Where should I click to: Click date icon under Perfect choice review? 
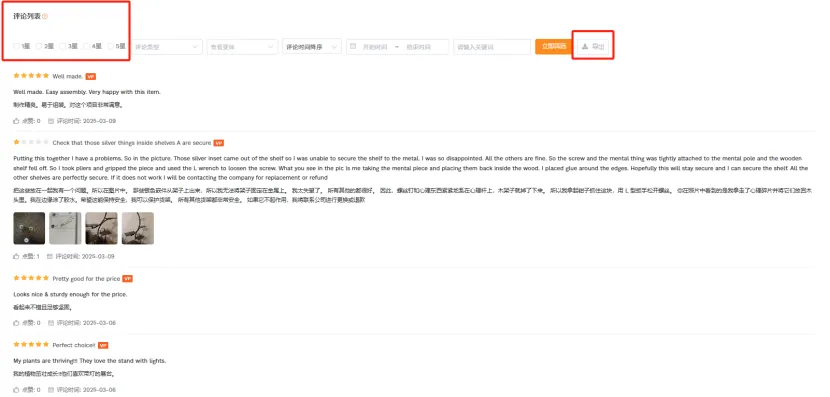click(51, 390)
